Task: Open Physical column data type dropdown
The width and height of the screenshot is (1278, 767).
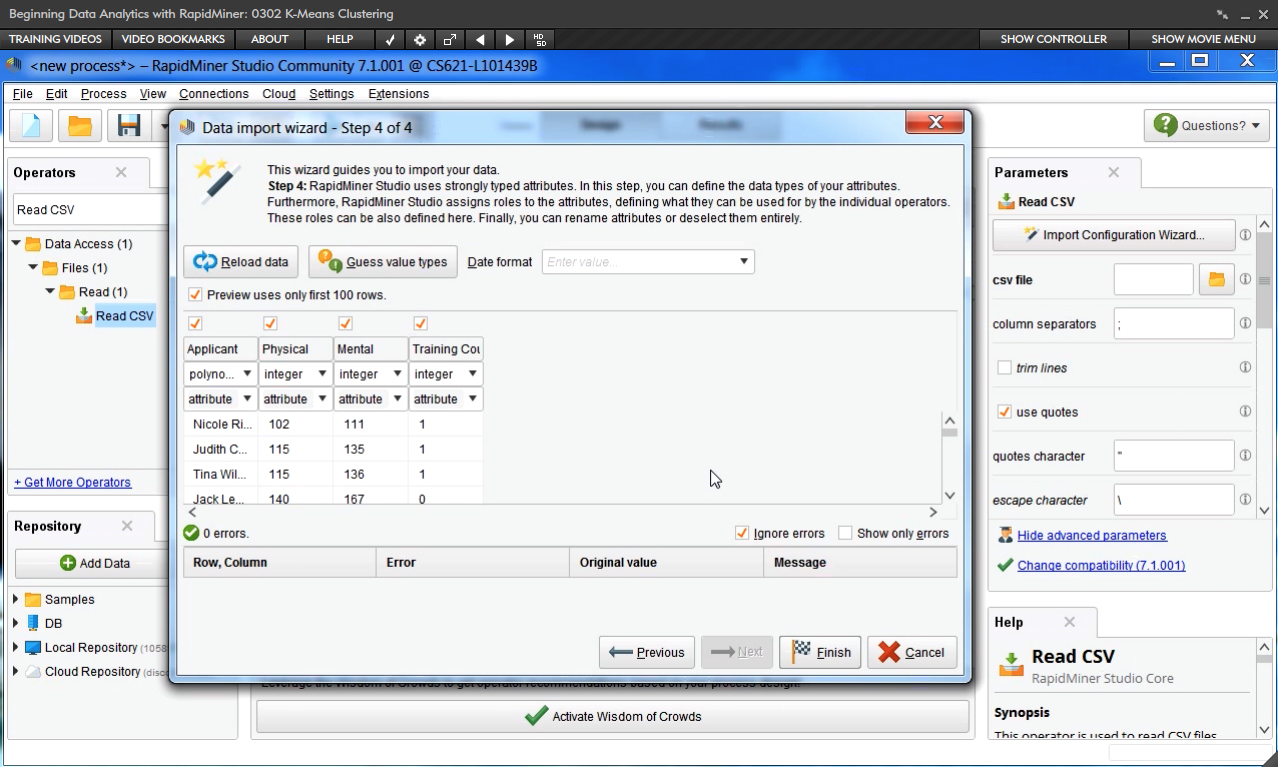Action: click(322, 374)
